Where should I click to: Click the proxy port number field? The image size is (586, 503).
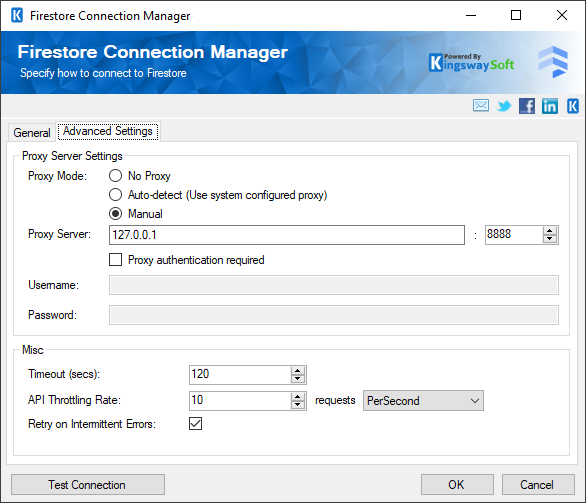click(514, 235)
